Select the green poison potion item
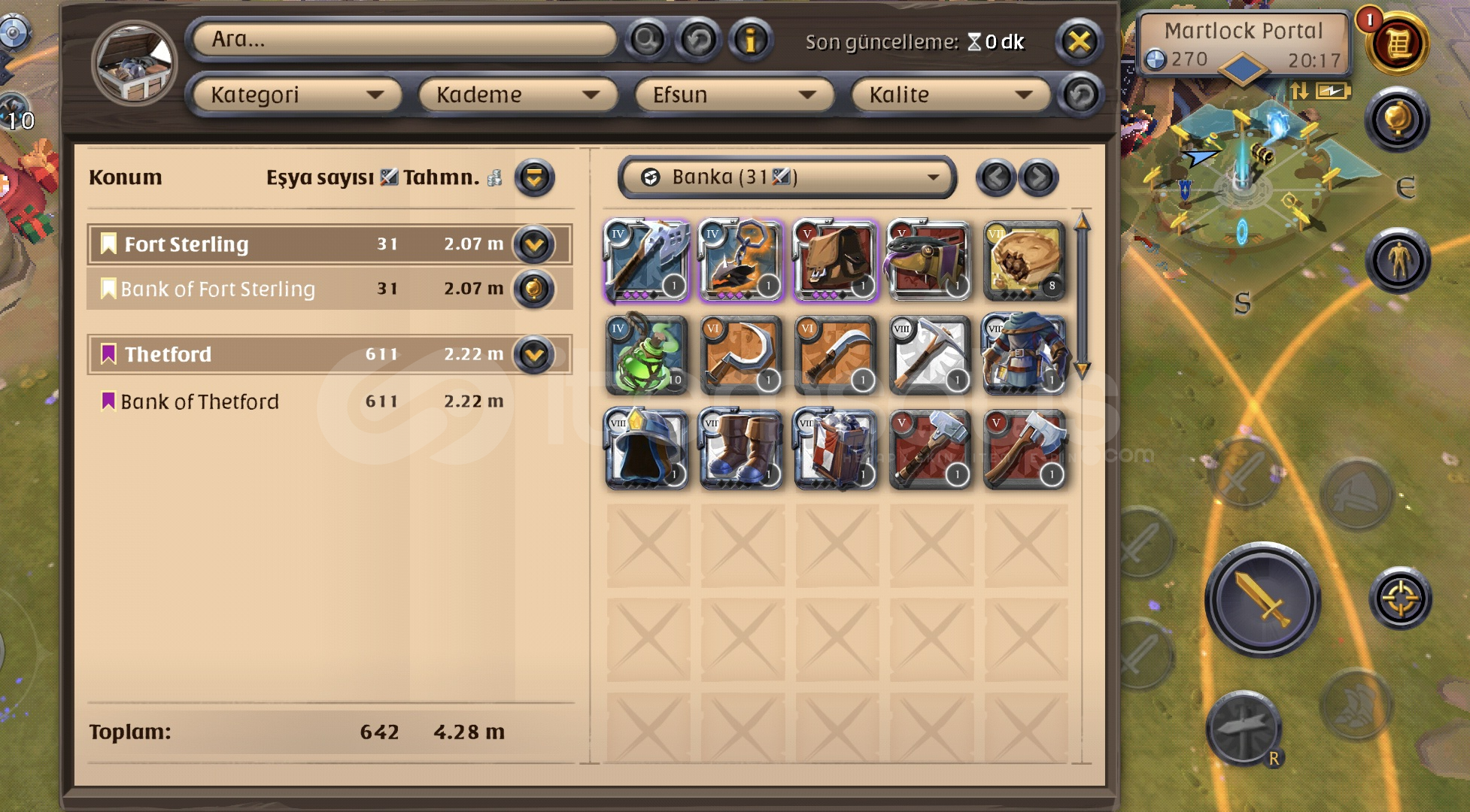 coord(647,355)
